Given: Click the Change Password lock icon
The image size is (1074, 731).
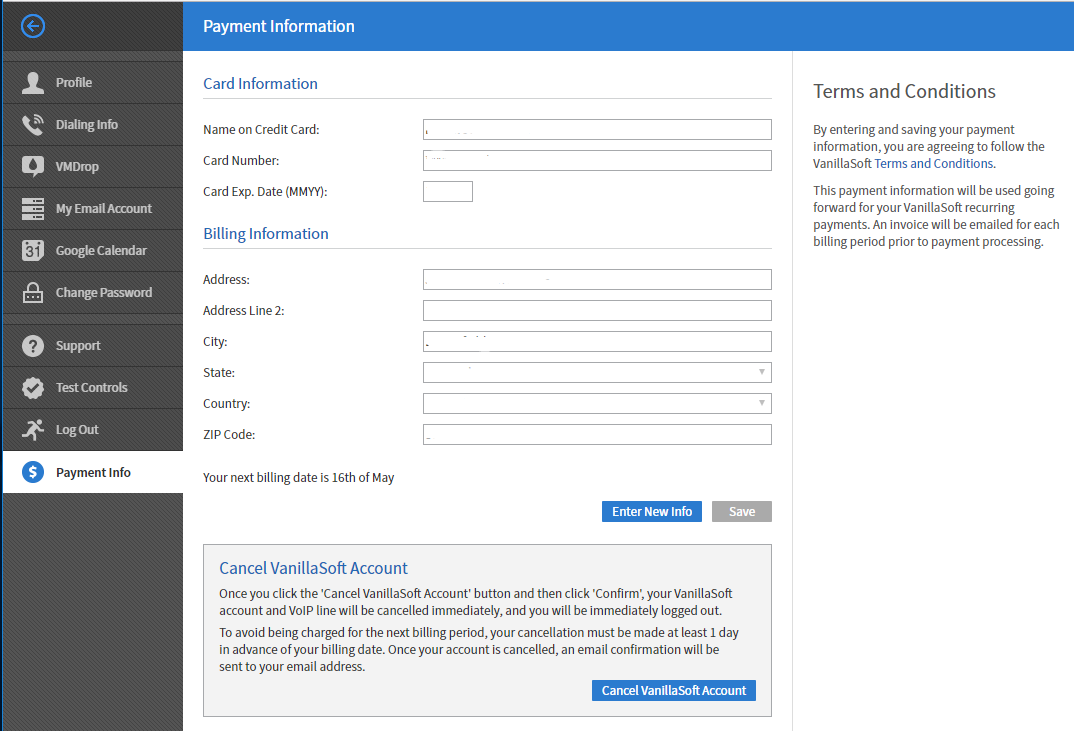Looking at the screenshot, I should pyautogui.click(x=32, y=293).
